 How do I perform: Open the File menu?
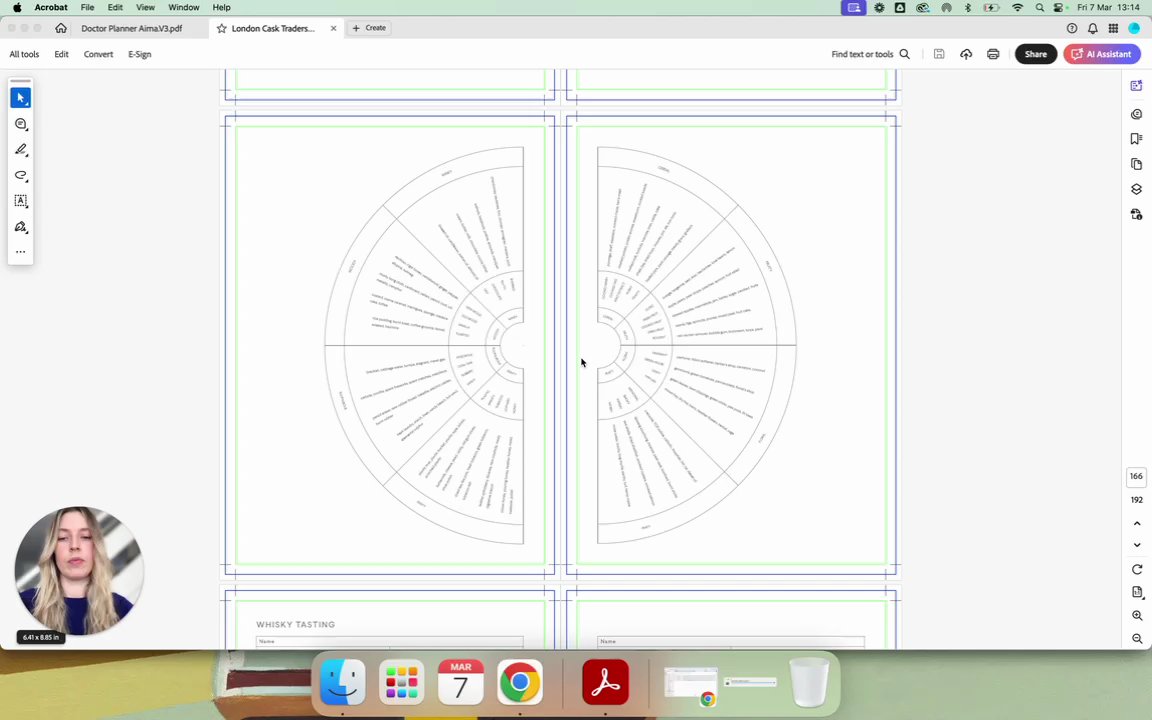[87, 7]
